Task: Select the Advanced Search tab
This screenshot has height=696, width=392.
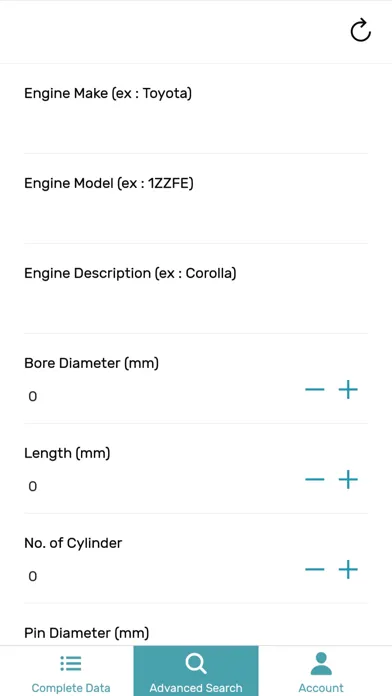Action: pyautogui.click(x=196, y=671)
